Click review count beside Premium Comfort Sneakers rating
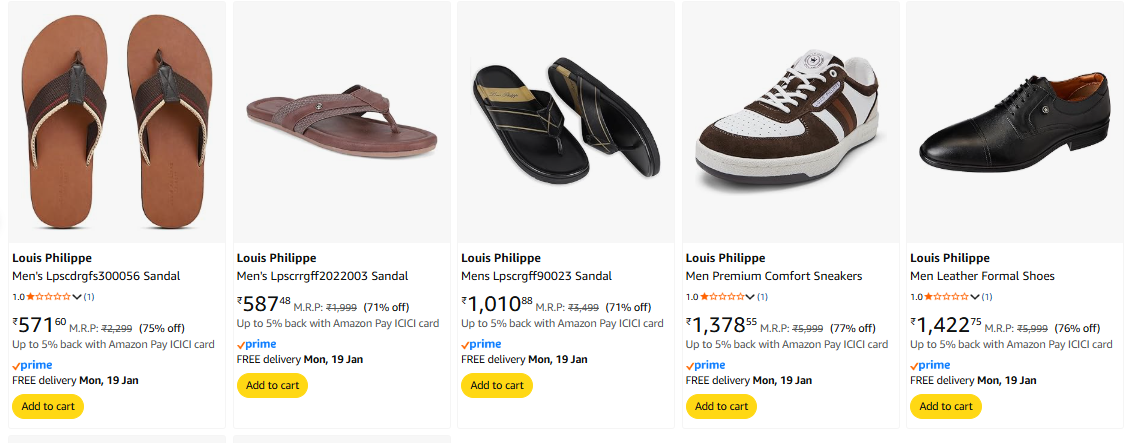1130x443 pixels. pyautogui.click(x=763, y=297)
